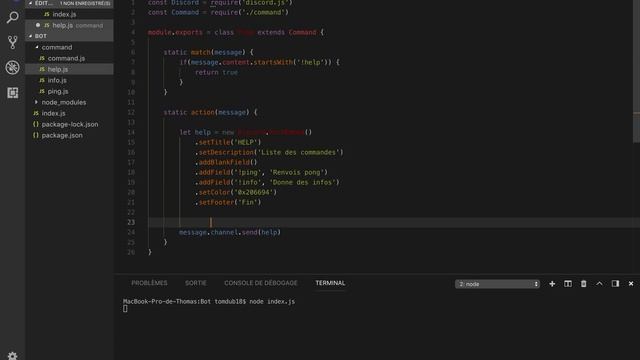Click the setTitle('HELP') line

coord(228,142)
